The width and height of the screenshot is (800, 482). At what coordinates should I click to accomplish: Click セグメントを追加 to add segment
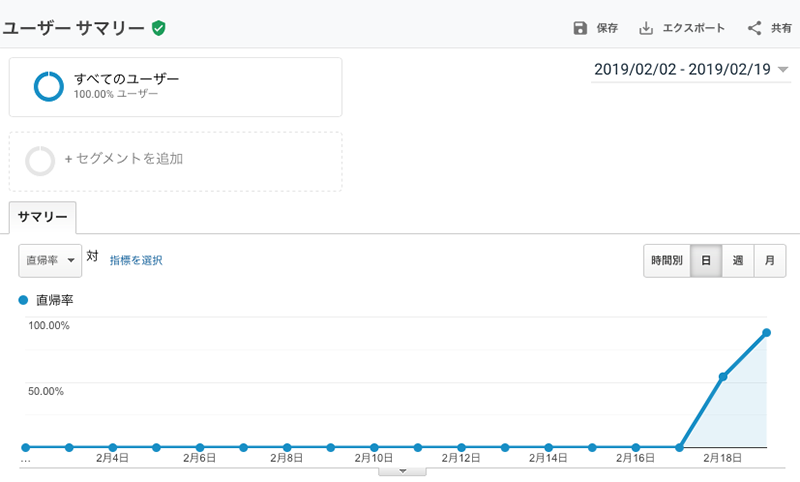click(x=123, y=159)
